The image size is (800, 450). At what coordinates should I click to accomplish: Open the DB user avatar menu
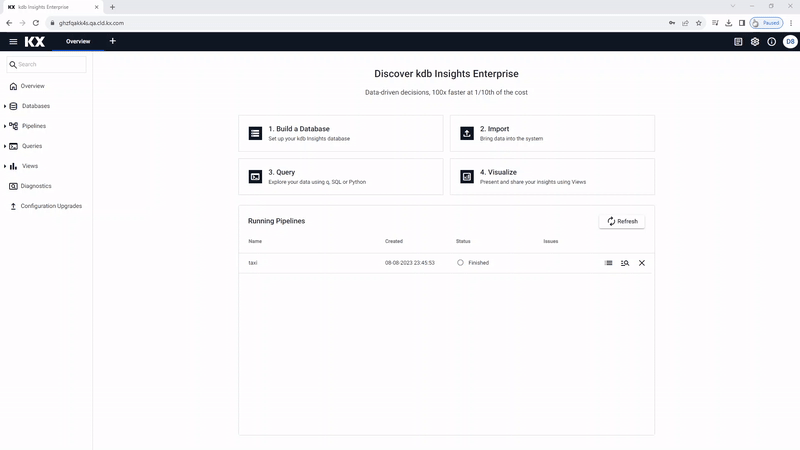[790, 42]
